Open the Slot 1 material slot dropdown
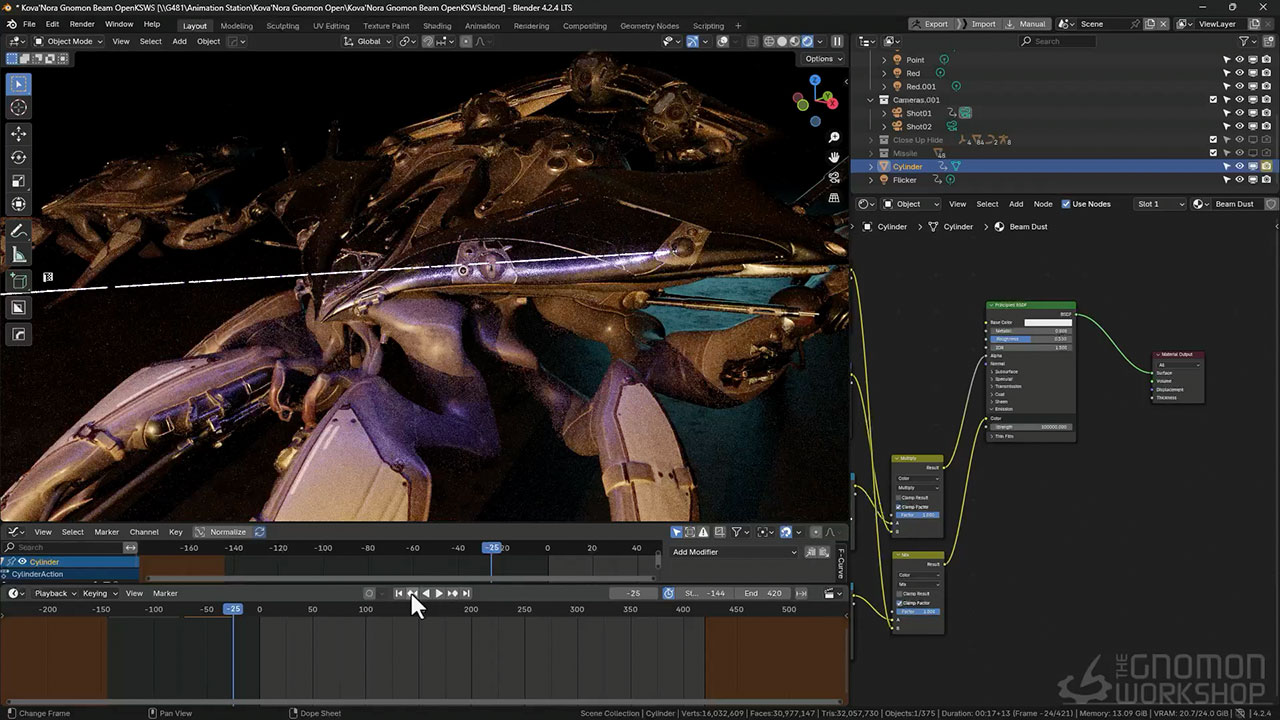 point(1160,204)
